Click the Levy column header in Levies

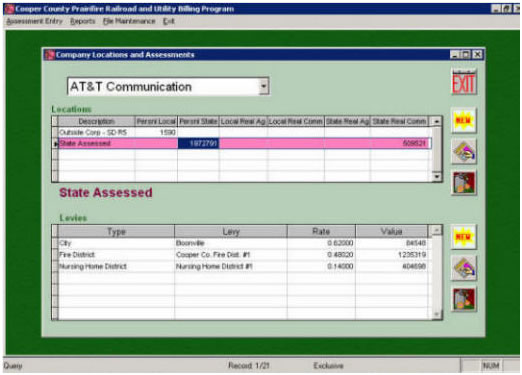[231, 231]
